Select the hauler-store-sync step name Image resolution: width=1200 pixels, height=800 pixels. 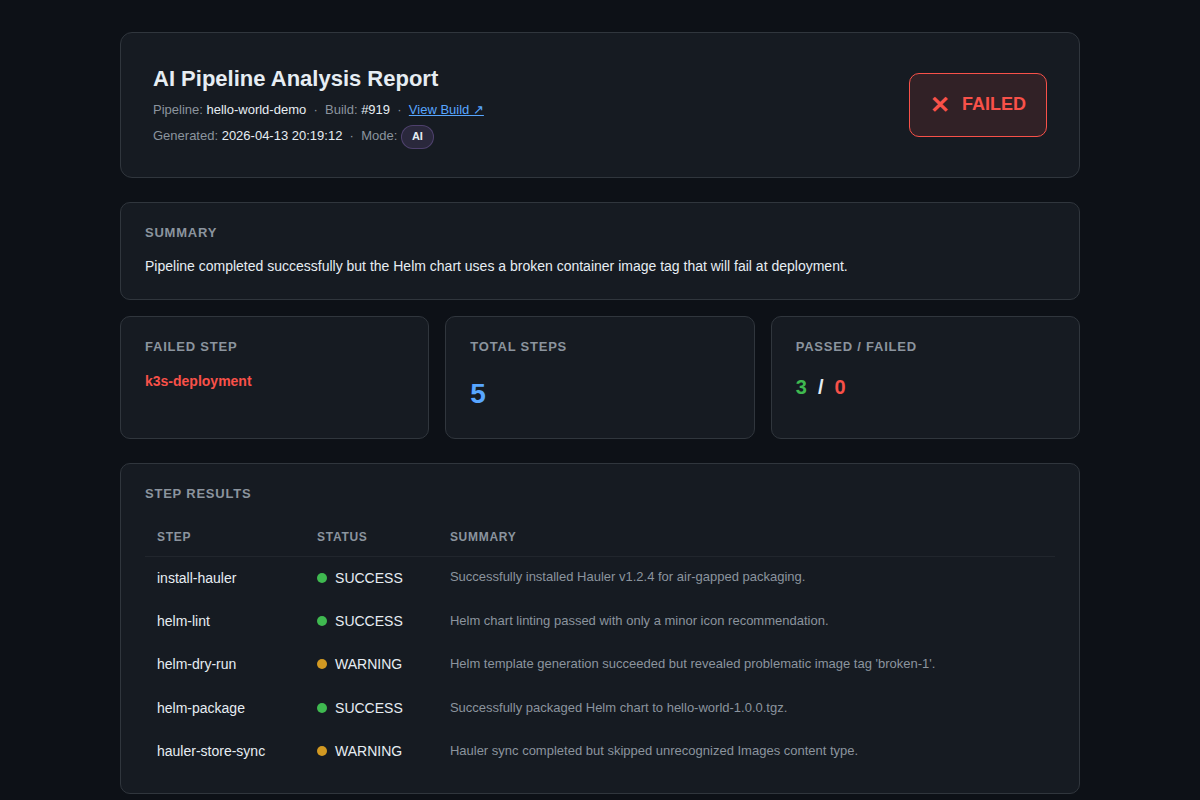pyautogui.click(x=211, y=751)
